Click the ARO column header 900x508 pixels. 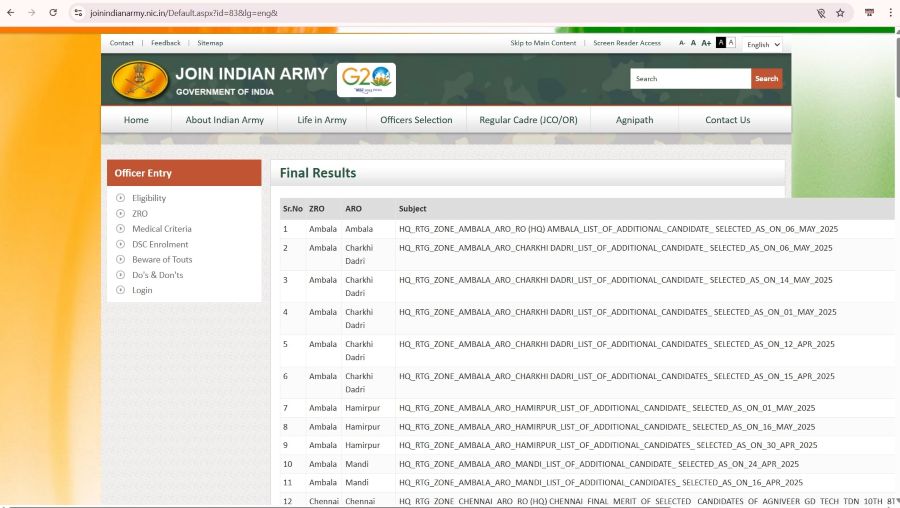click(354, 209)
